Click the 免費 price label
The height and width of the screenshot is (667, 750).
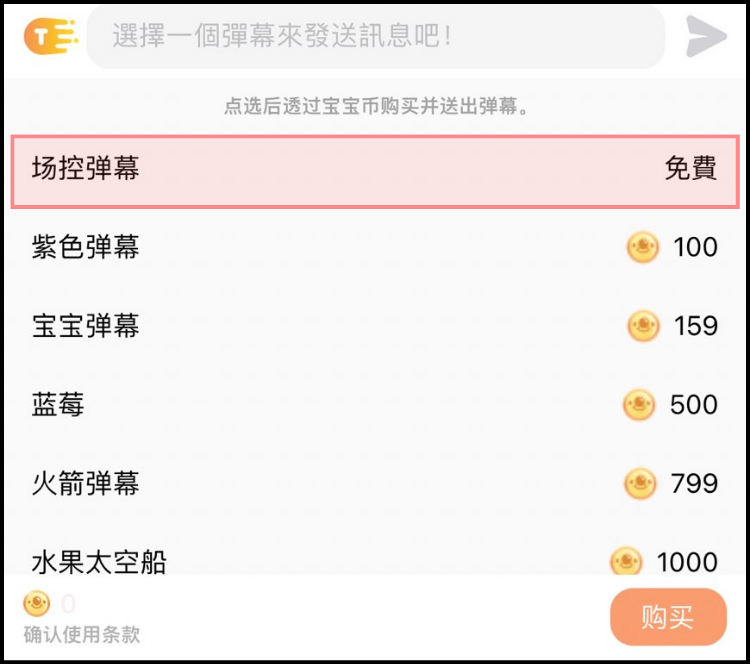[x=691, y=168]
